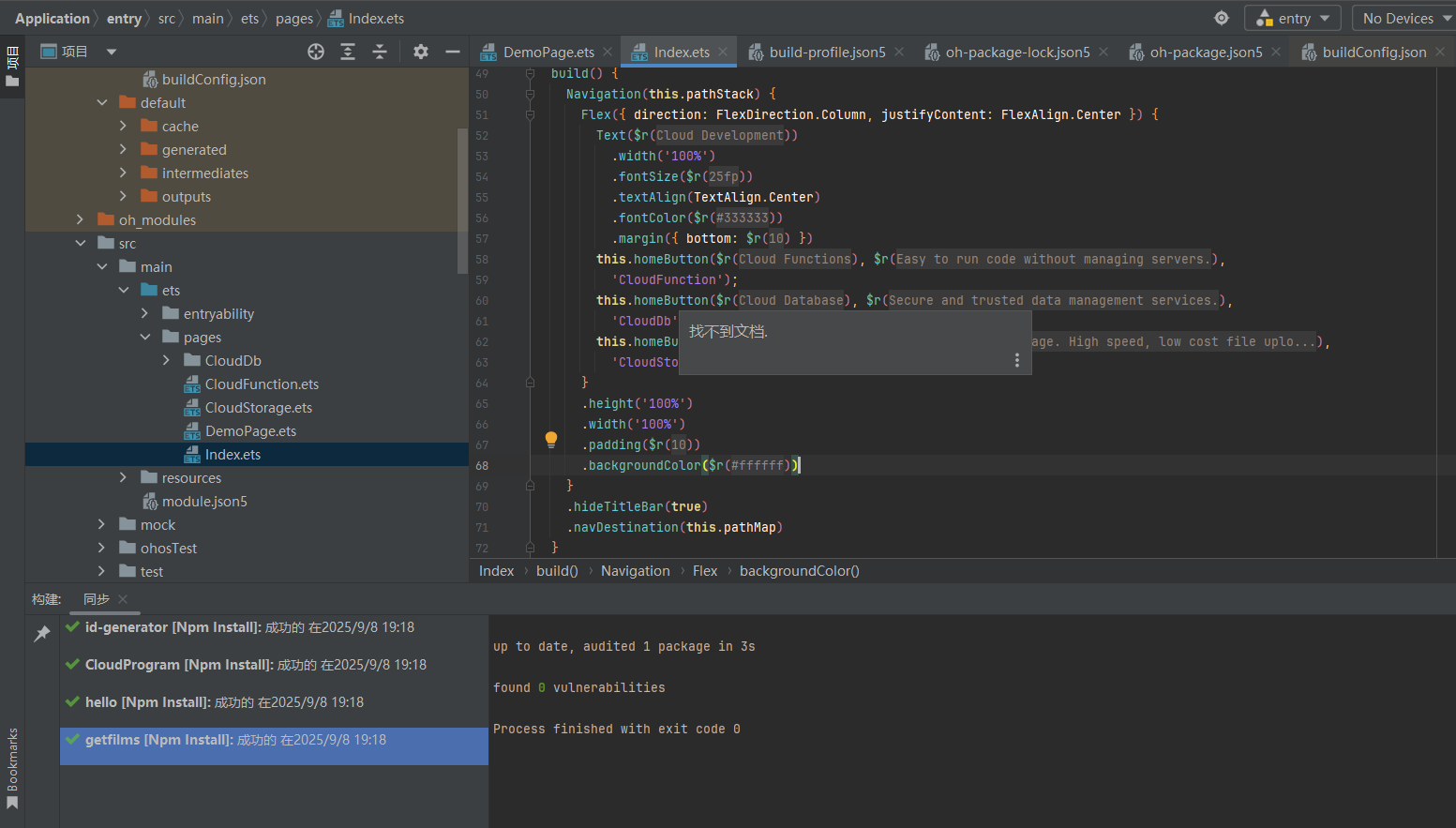The width and height of the screenshot is (1456, 828).
Task: Open the documentation popup more options menu
Action: 1017,360
